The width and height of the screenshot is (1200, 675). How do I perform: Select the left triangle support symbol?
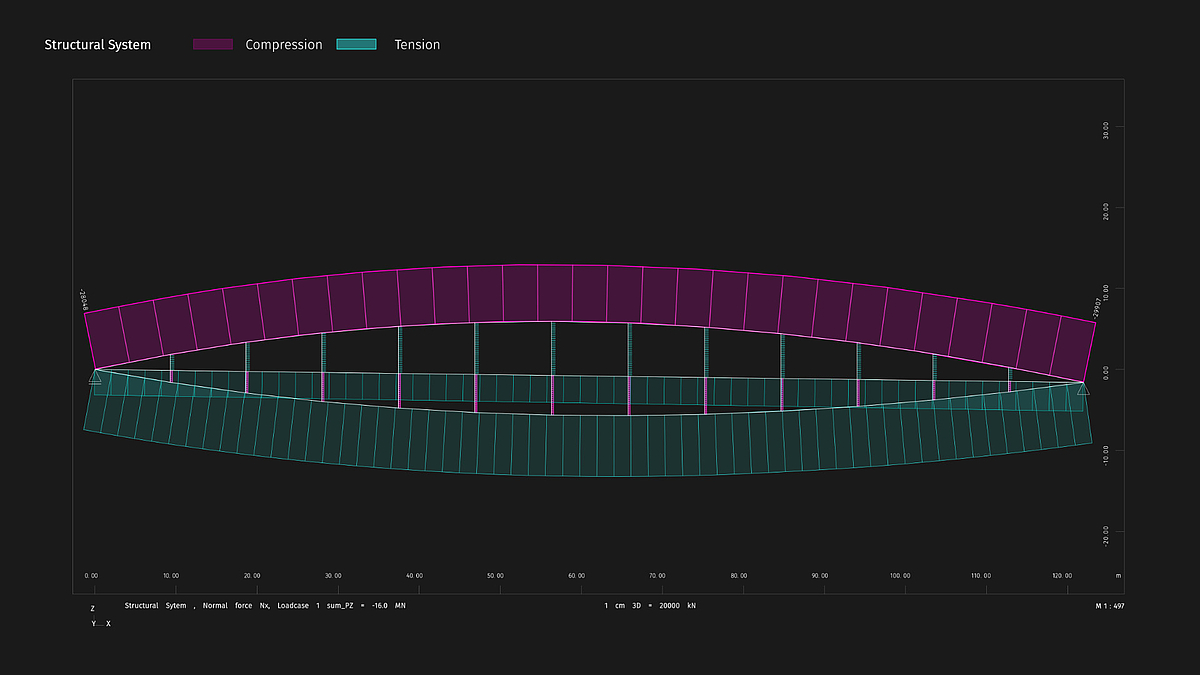coord(95,376)
